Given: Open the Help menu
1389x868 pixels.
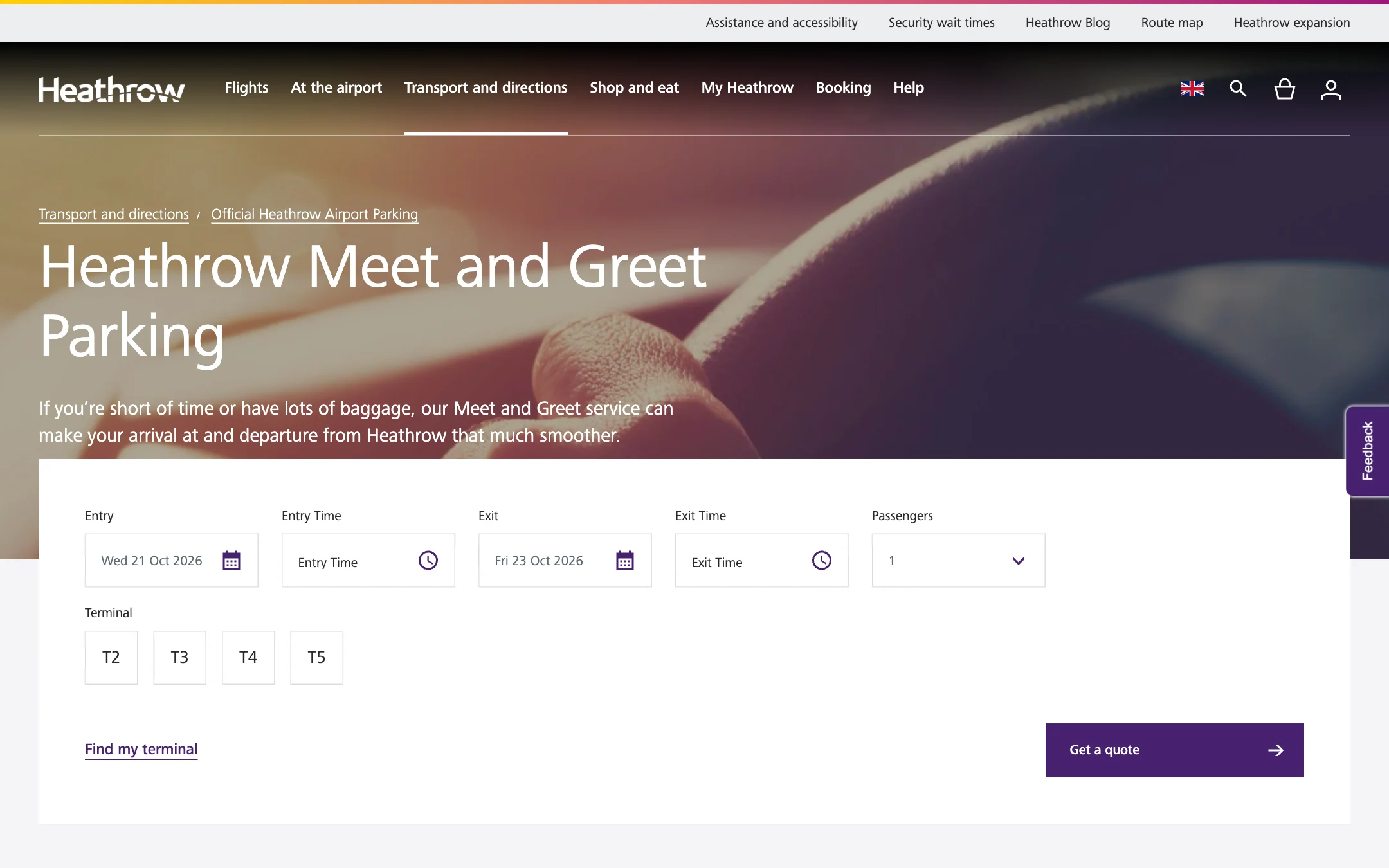Looking at the screenshot, I should click(909, 87).
